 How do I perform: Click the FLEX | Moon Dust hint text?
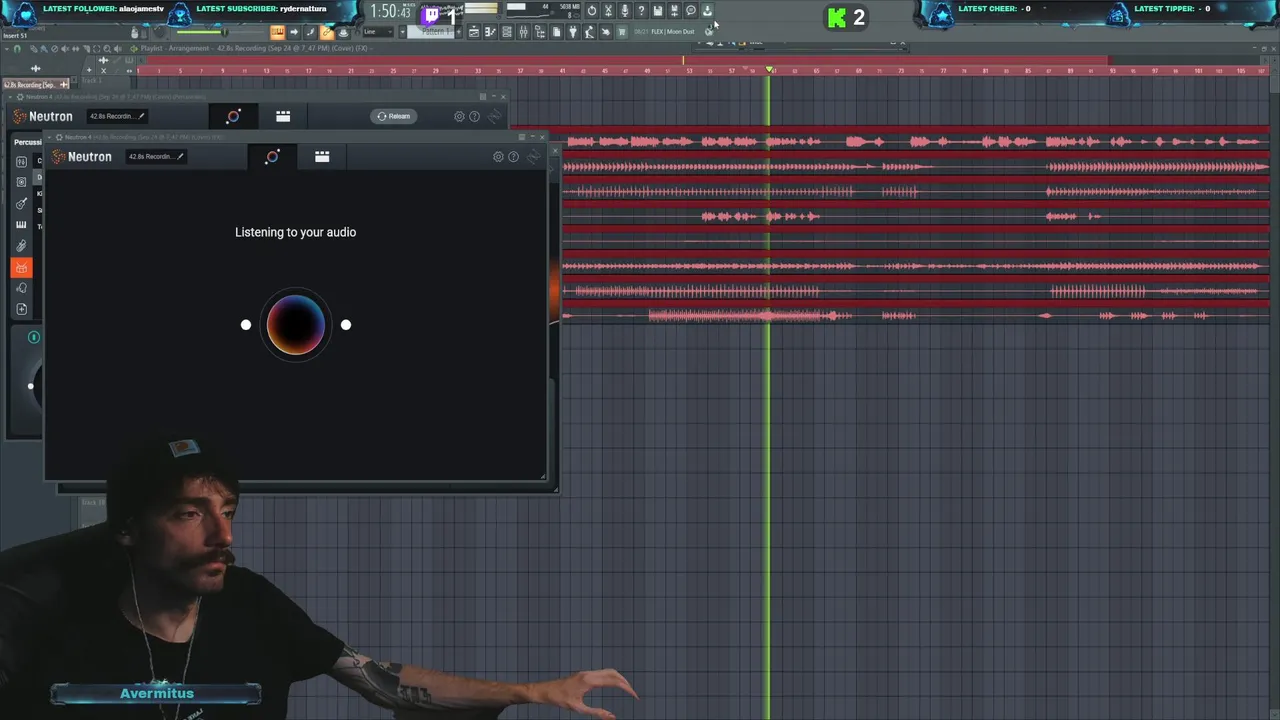click(x=673, y=32)
